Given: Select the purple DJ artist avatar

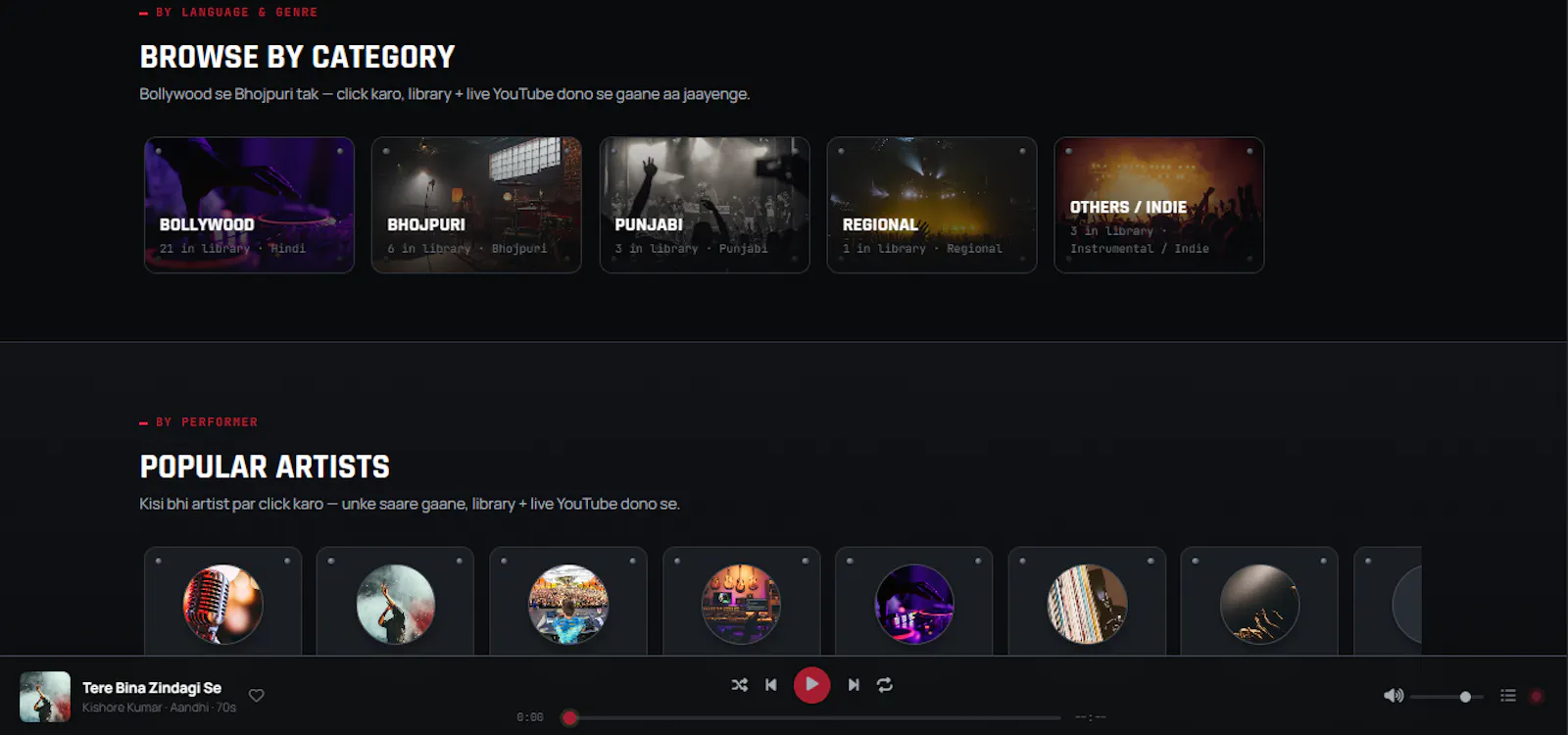Looking at the screenshot, I should (x=914, y=604).
